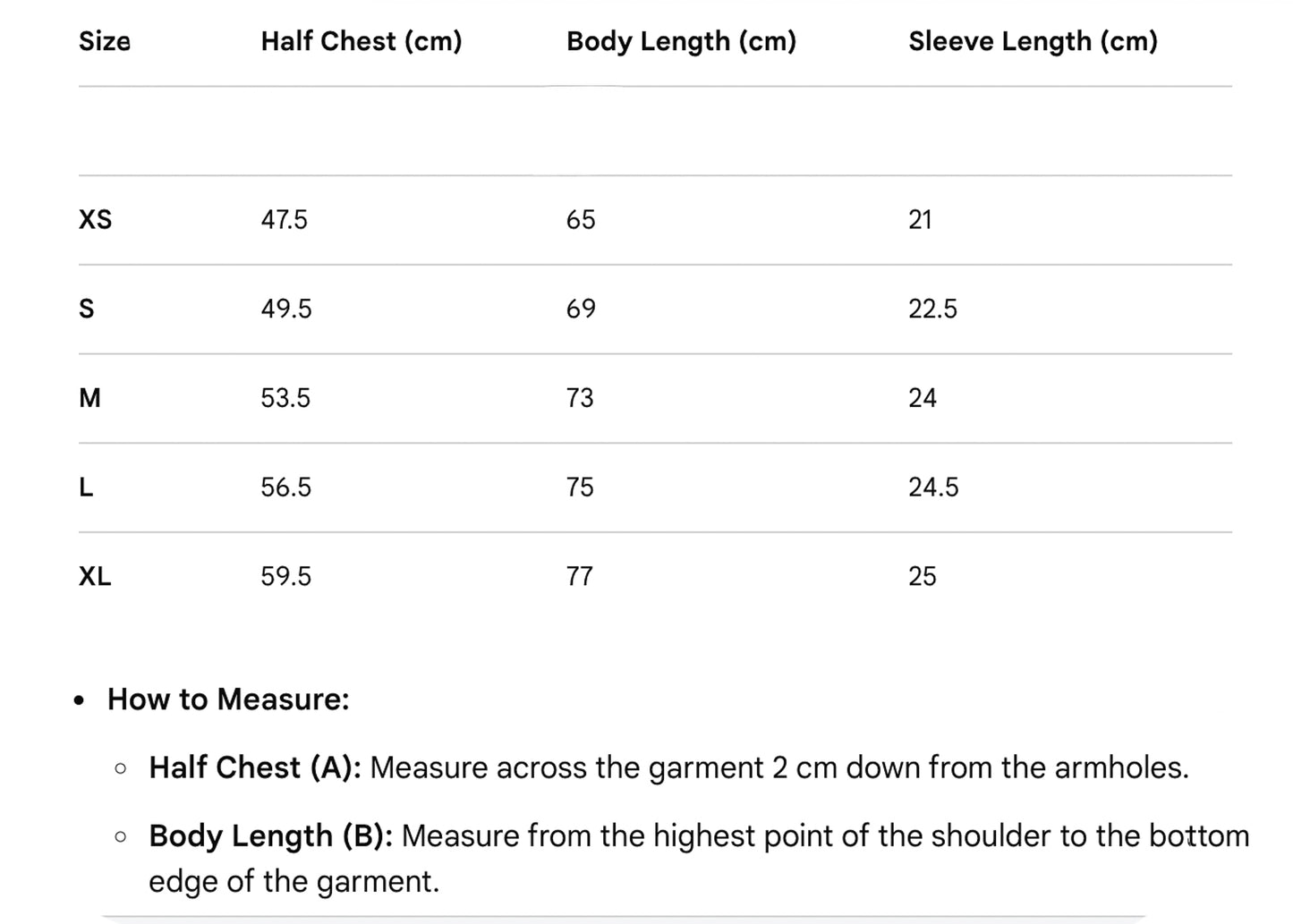
Task: Click the 59.5 half chest value for XL
Action: [286, 576]
